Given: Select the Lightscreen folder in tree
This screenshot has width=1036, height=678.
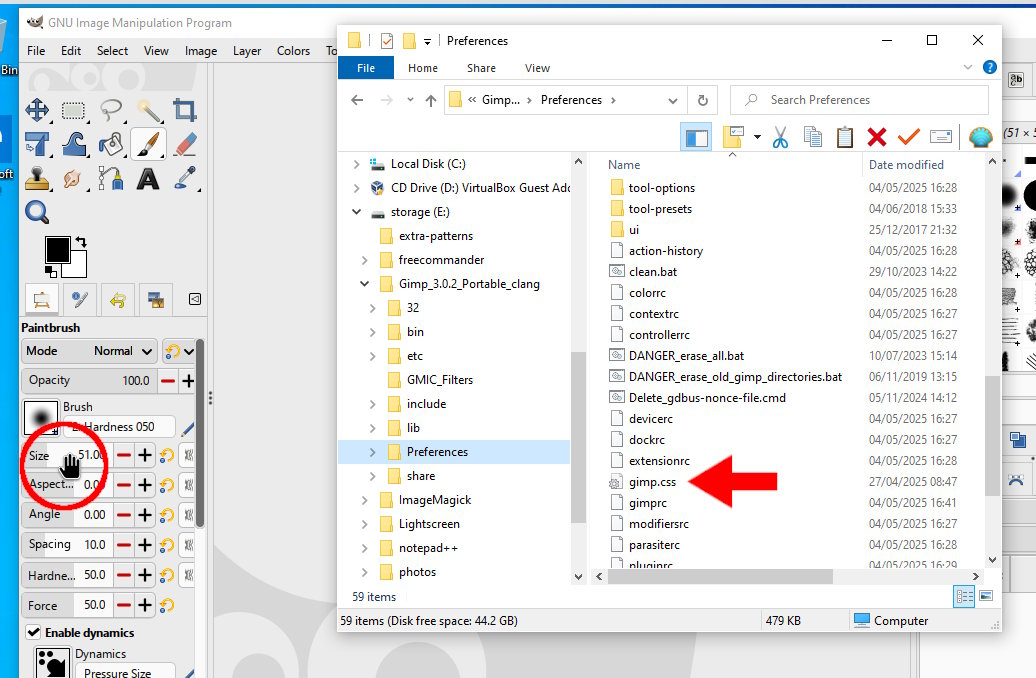Looking at the screenshot, I should click(x=429, y=524).
